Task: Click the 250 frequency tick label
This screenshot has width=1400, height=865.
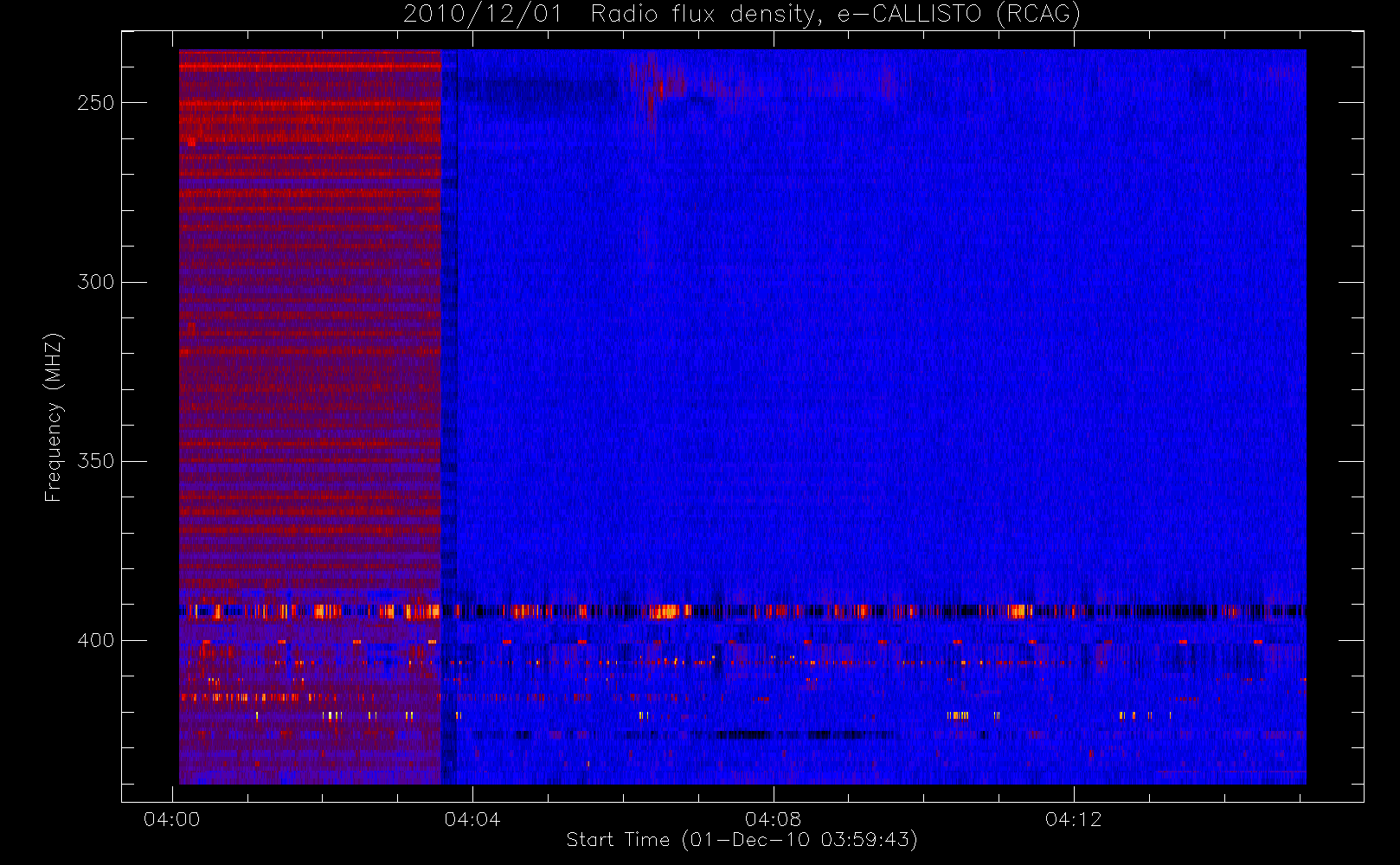Action: pos(95,103)
